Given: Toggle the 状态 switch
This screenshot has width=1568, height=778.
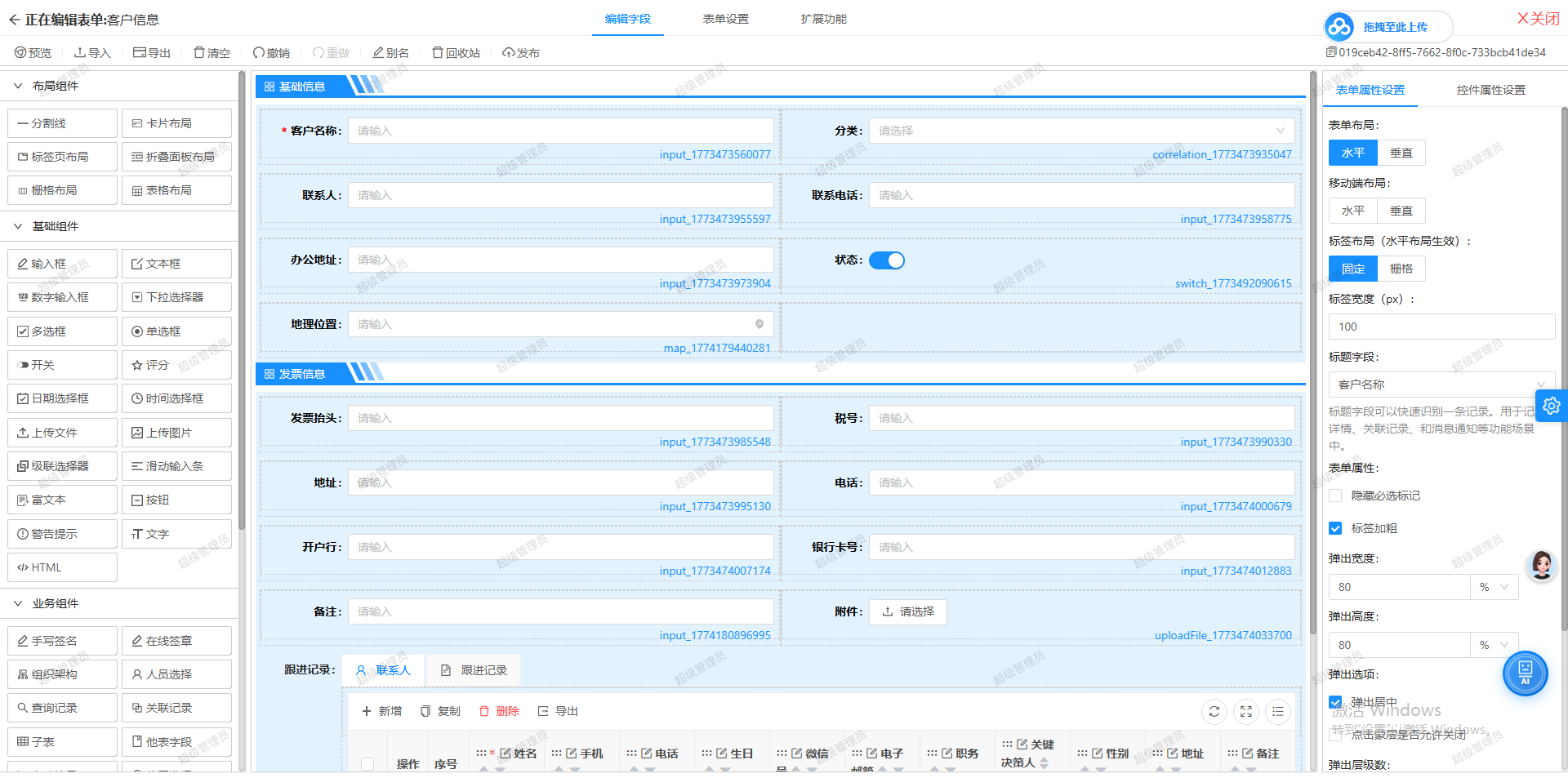Looking at the screenshot, I should pos(887,260).
